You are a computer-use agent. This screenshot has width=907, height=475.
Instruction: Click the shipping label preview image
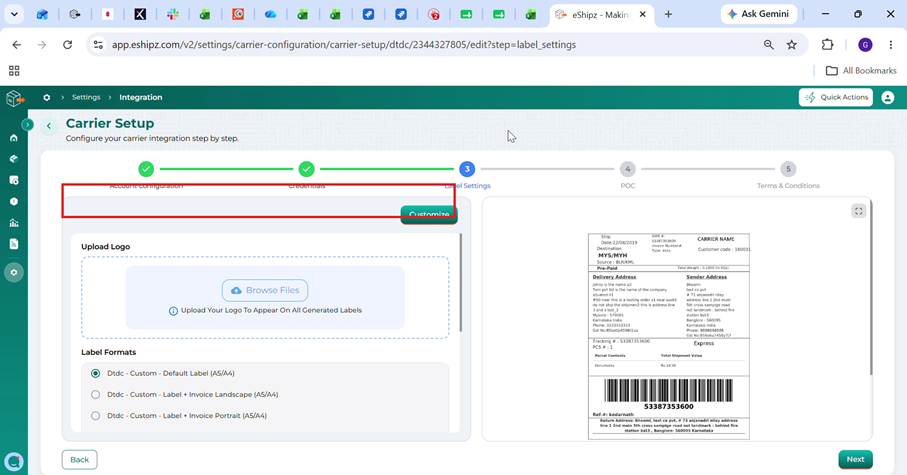[x=669, y=336]
